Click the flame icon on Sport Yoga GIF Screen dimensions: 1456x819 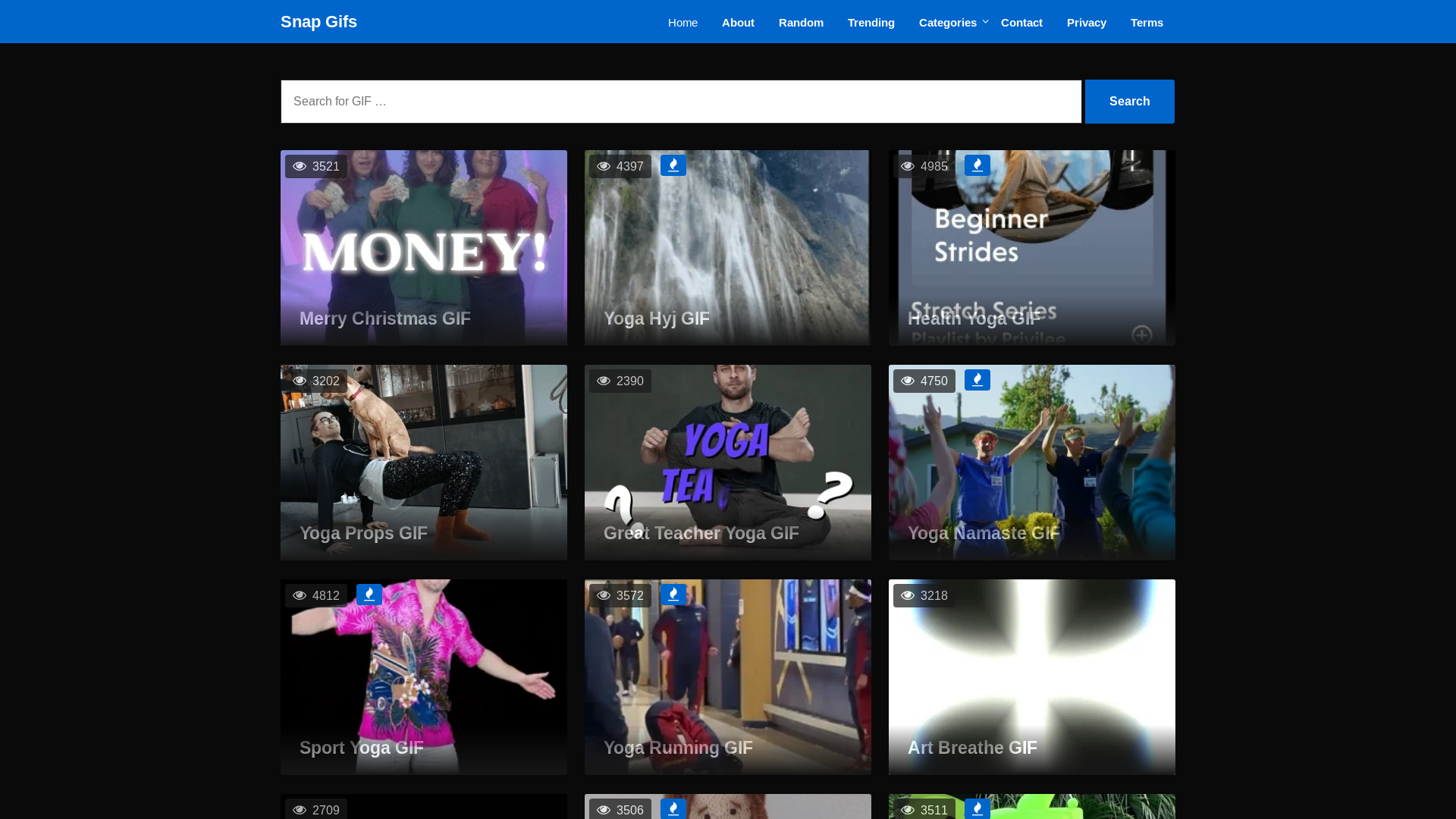pyautogui.click(x=369, y=595)
